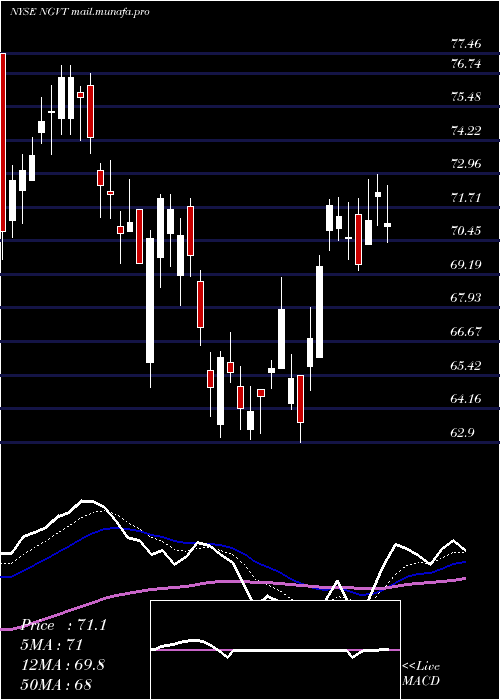Viewport: 500px width, 700px height.
Task: Click the 66.67 price label
Action: [x=466, y=332]
